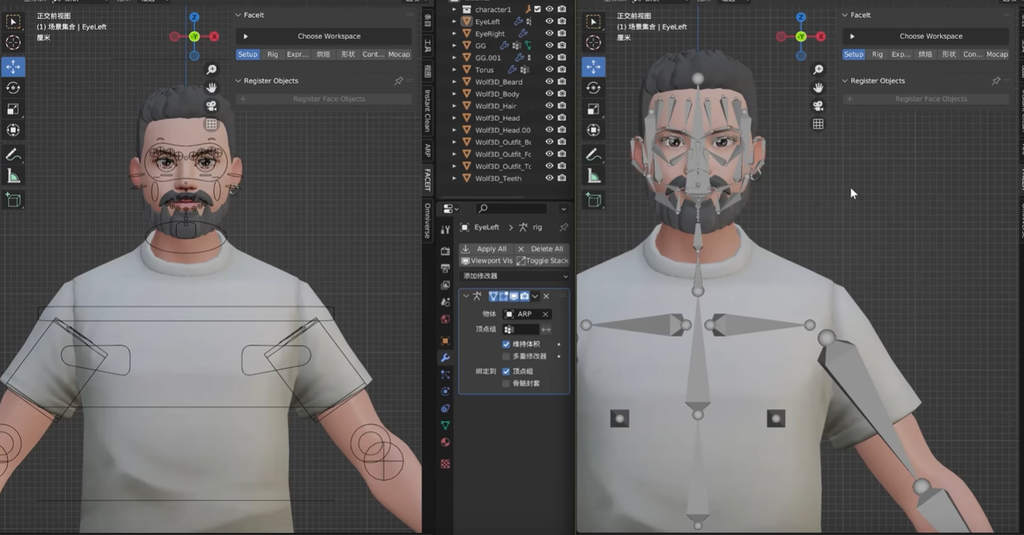The height and width of the screenshot is (535, 1024).
Task: Open the 添加修改器 dropdown
Action: coord(515,276)
